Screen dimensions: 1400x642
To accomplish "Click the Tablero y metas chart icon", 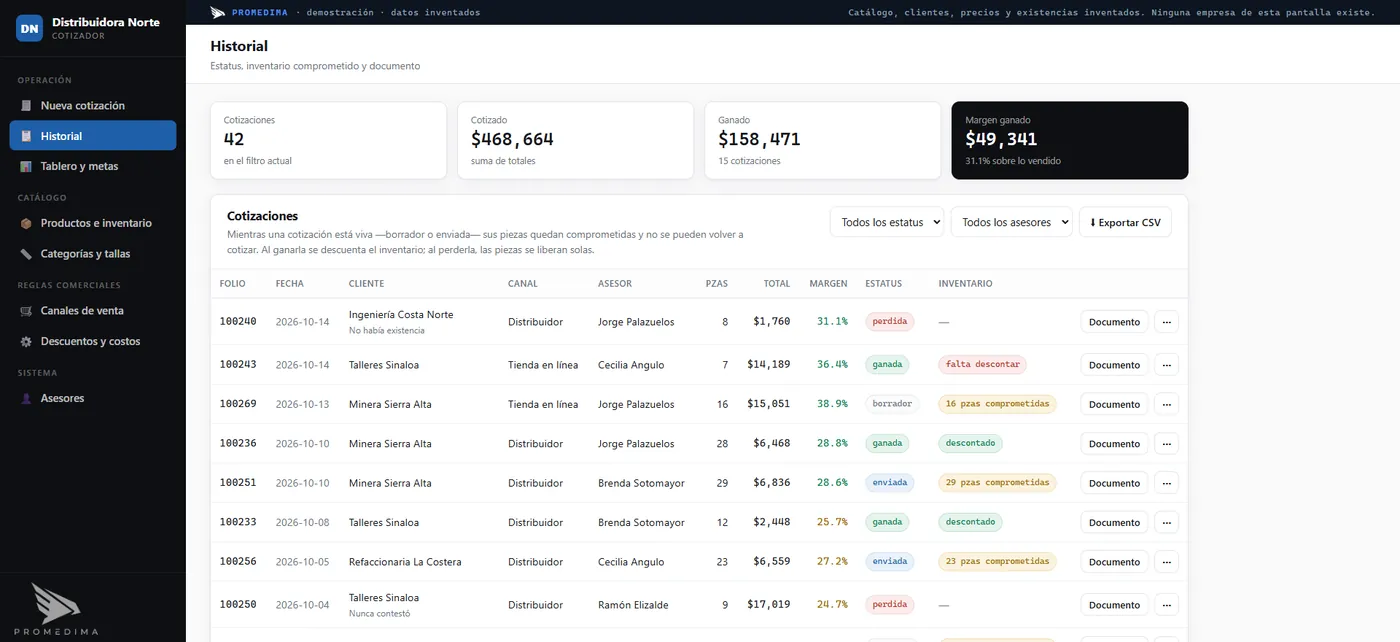I will (26, 166).
